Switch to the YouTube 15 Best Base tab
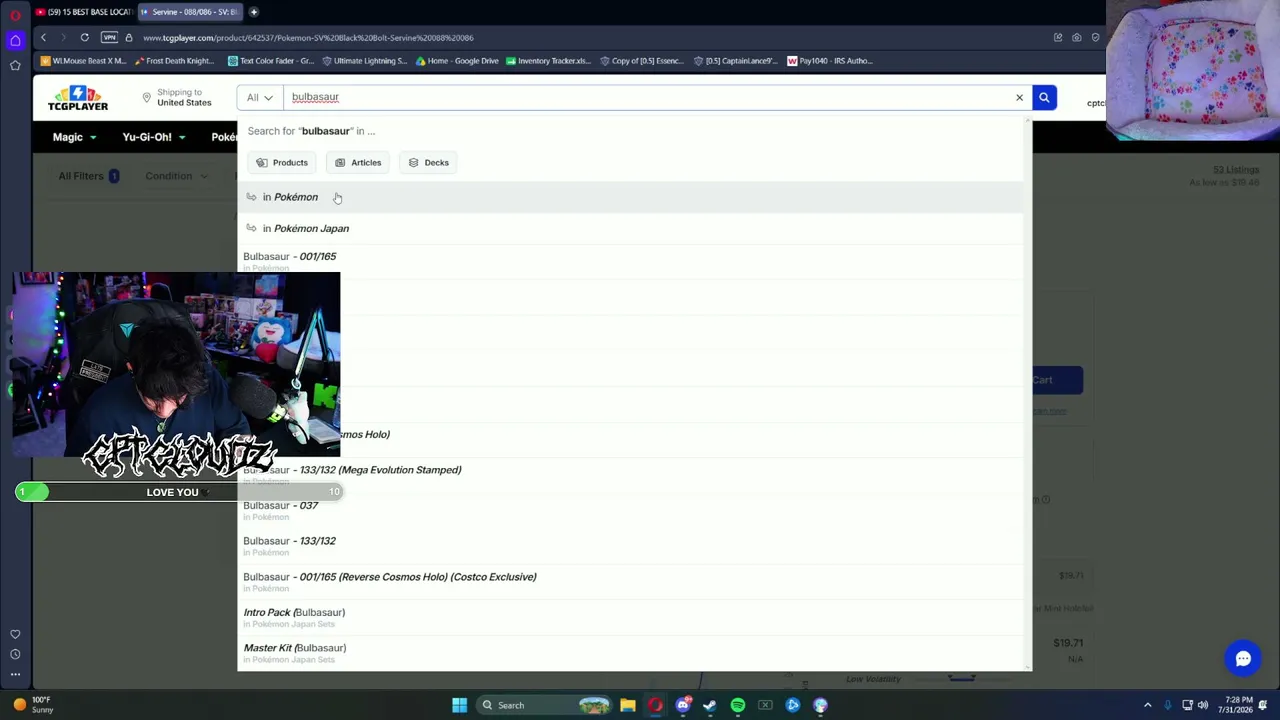The height and width of the screenshot is (720, 1280). [x=82, y=12]
